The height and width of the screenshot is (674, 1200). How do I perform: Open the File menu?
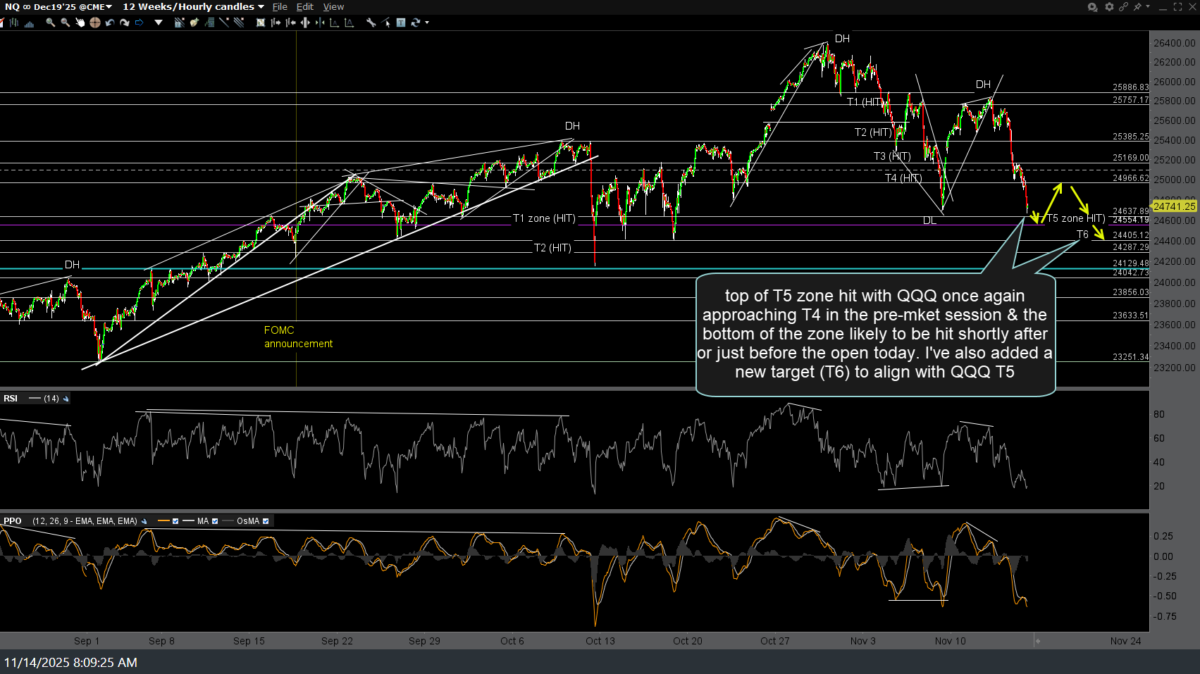click(x=280, y=7)
